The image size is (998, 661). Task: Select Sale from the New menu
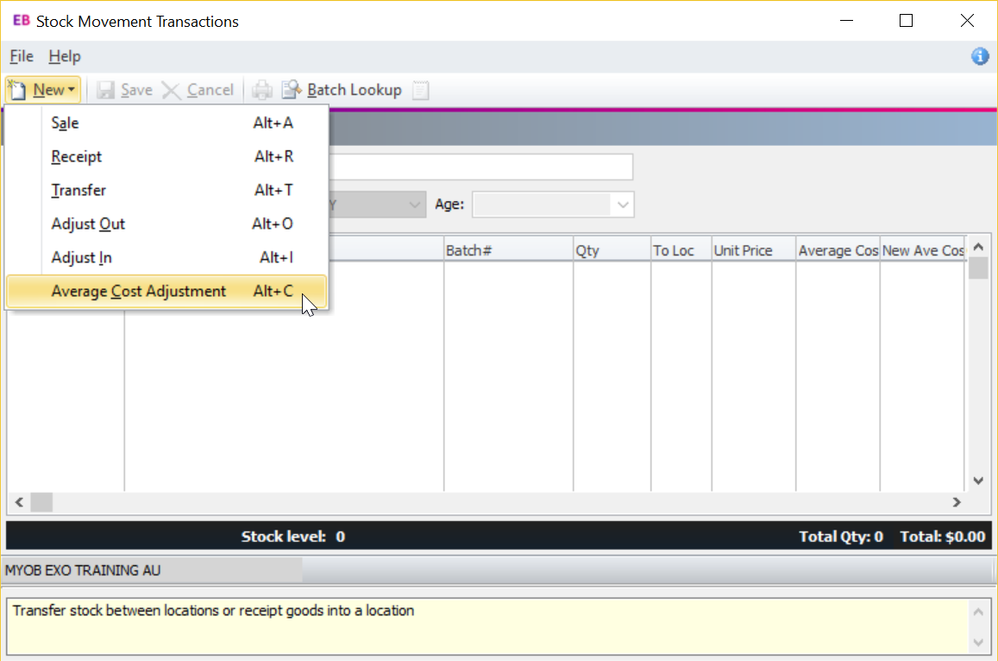65,123
